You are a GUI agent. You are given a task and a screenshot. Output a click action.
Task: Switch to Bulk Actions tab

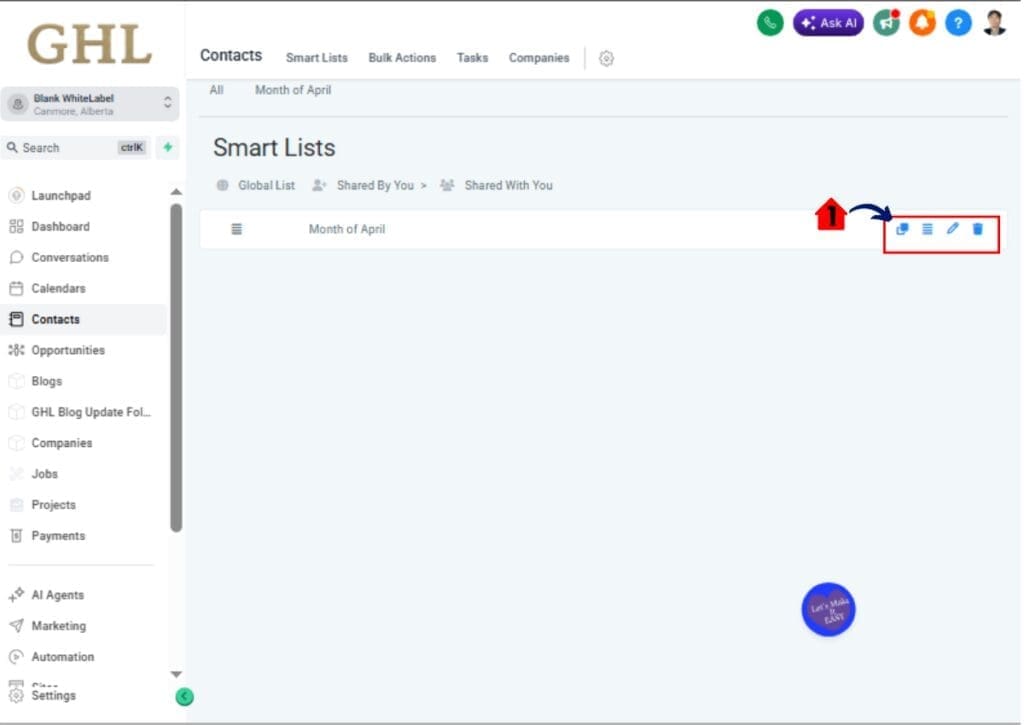coord(402,58)
